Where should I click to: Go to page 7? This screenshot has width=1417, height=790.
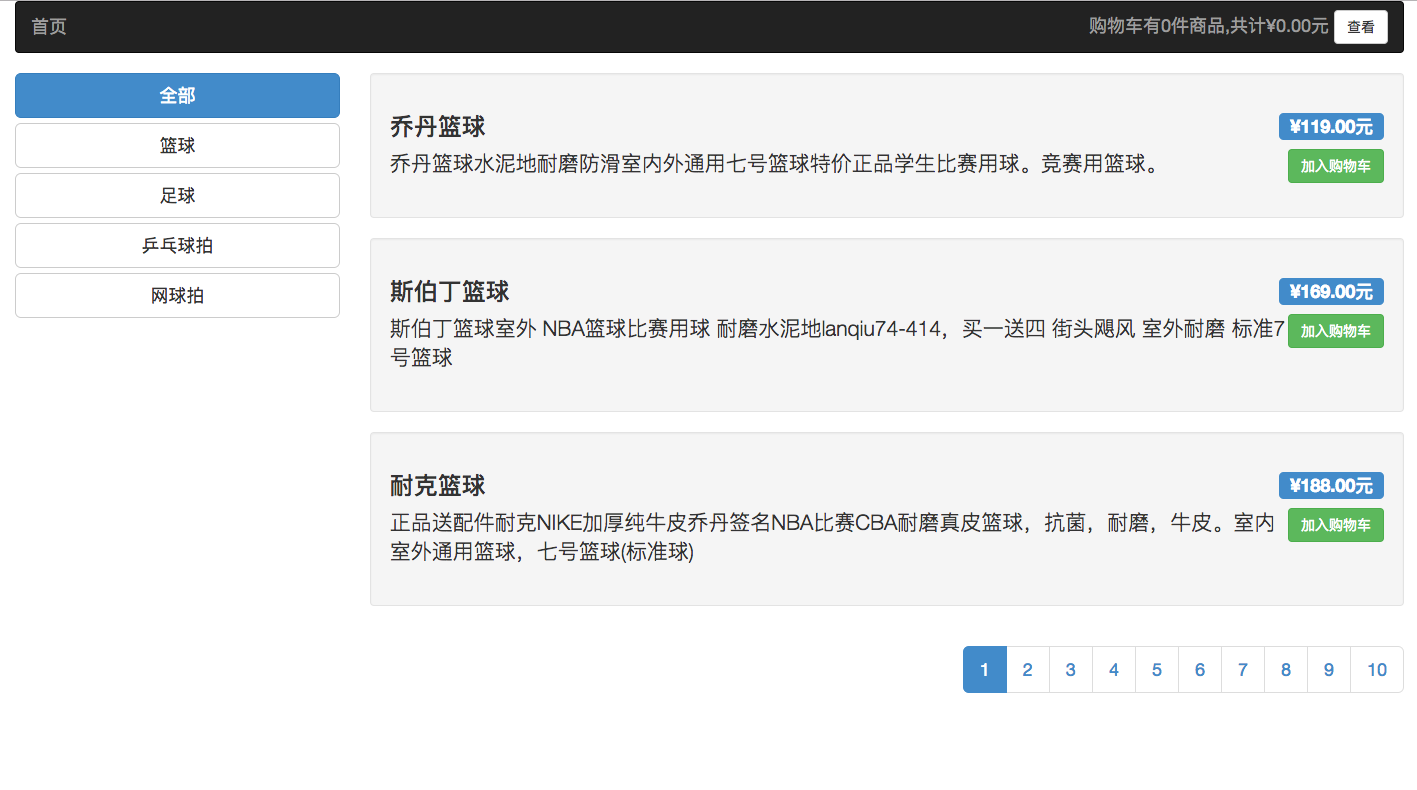[x=1243, y=669]
